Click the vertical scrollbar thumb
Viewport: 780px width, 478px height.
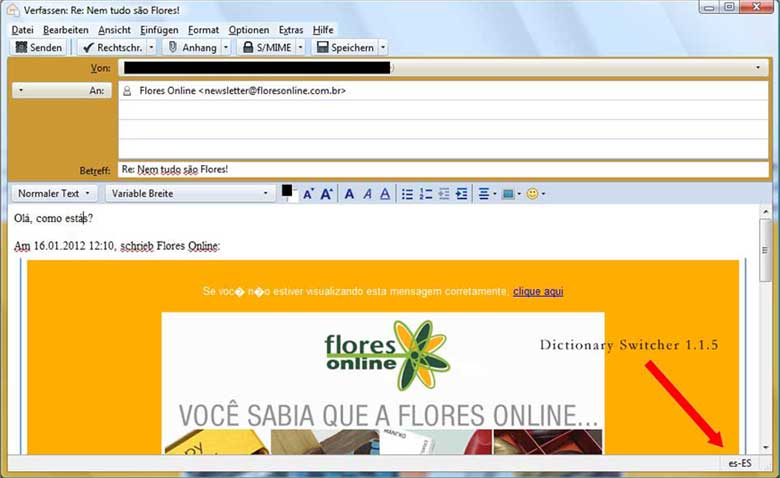click(766, 250)
